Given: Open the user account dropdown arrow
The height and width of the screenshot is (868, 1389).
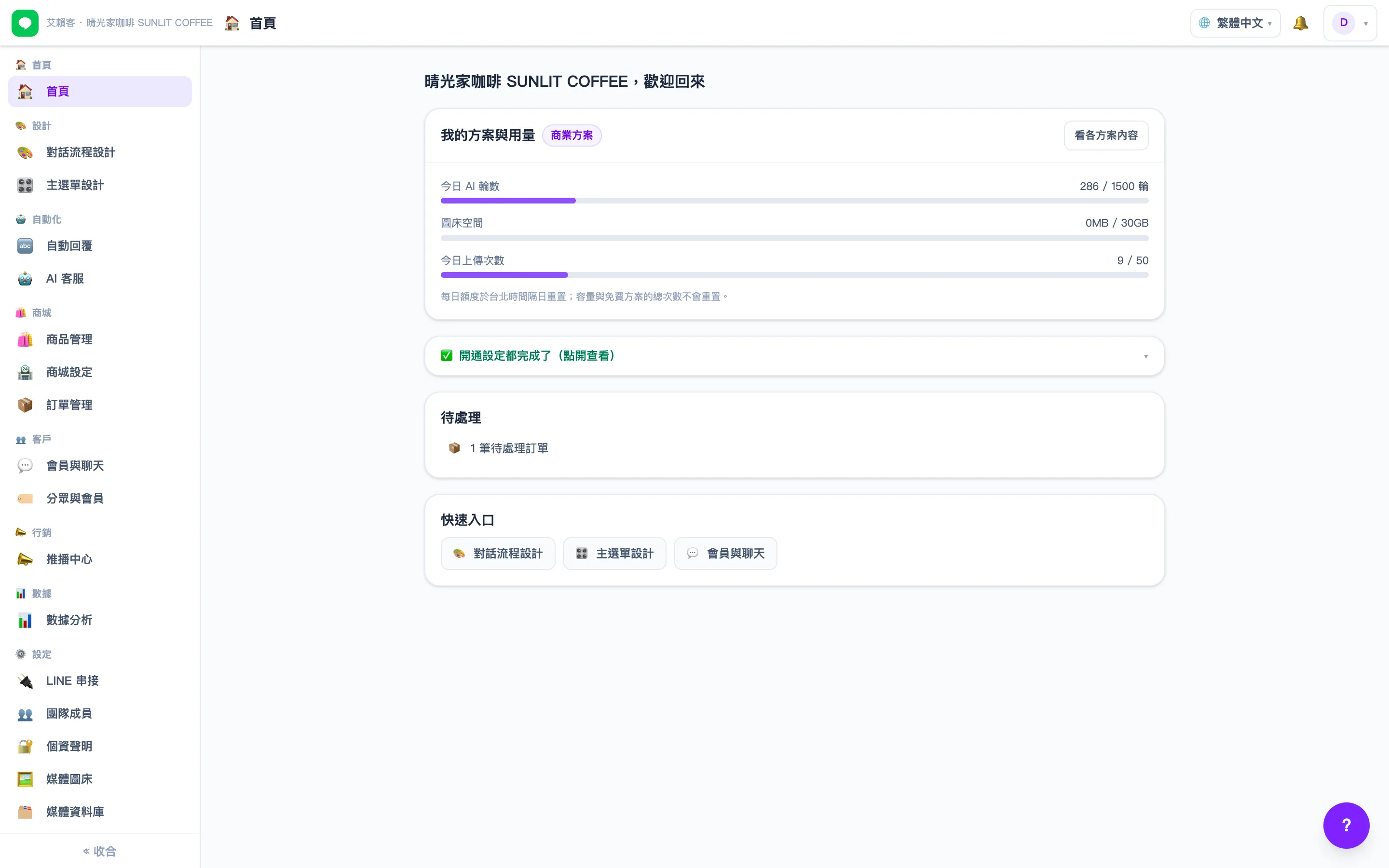Looking at the screenshot, I should pyautogui.click(x=1366, y=24).
